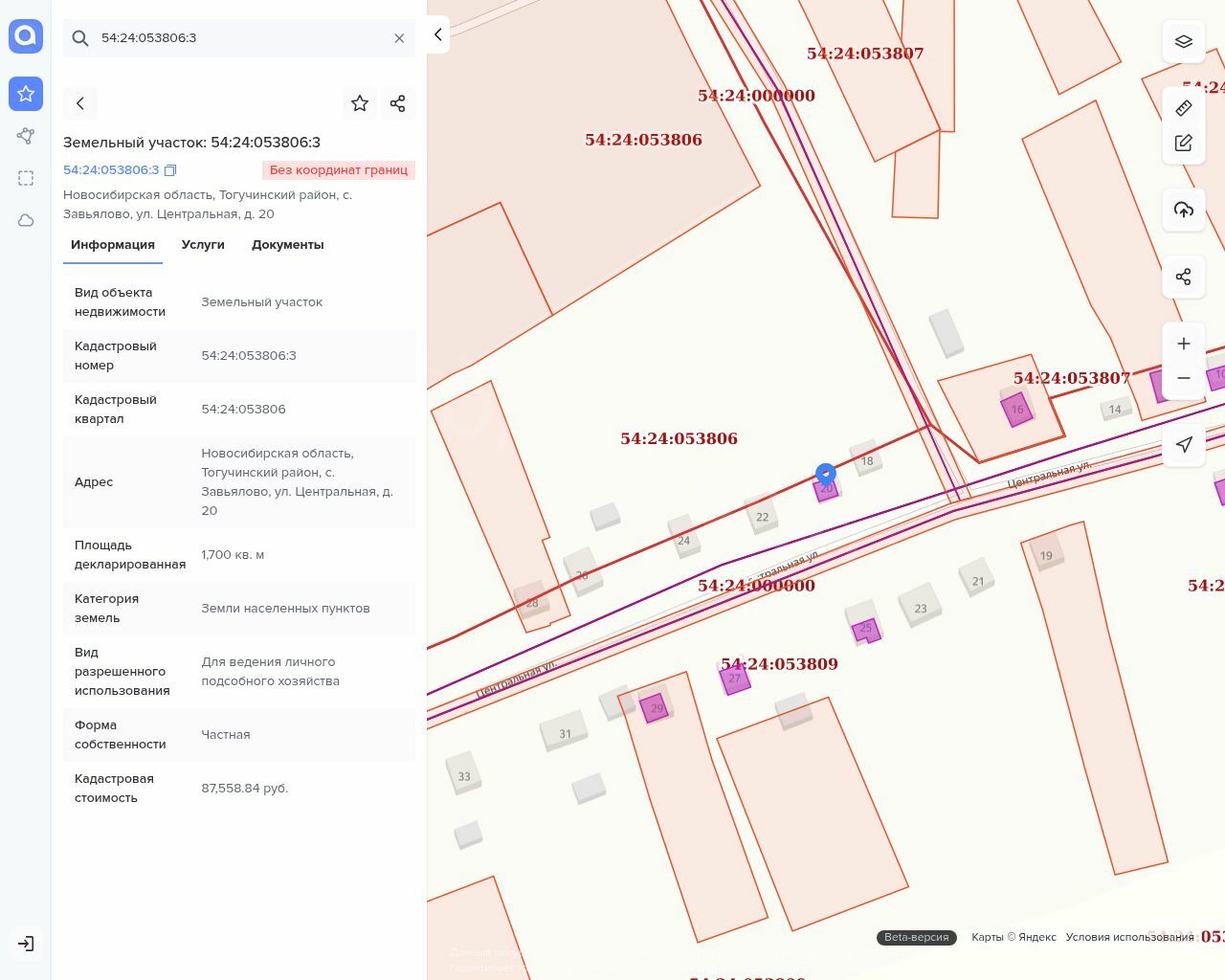
Task: Share the map via right toolbar
Action: pos(1183,277)
